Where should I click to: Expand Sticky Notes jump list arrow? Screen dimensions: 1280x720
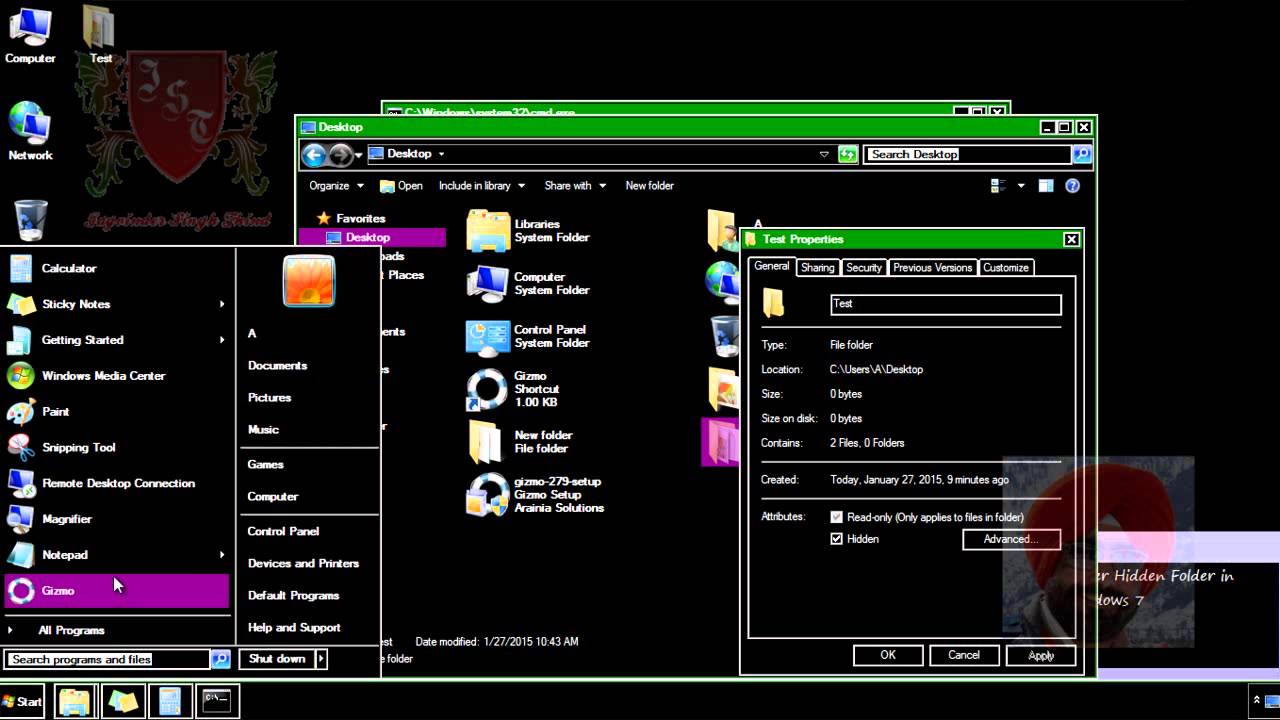[x=222, y=304]
